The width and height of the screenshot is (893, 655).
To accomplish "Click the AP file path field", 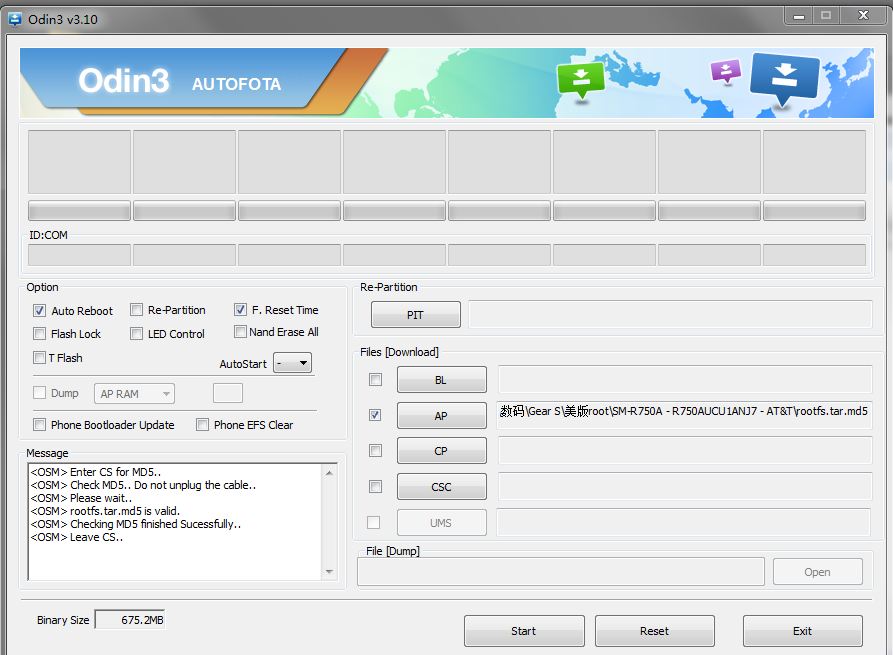I will coord(684,414).
